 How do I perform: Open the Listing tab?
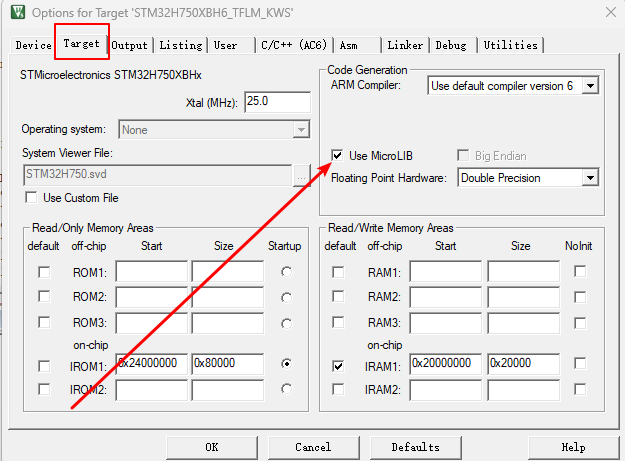point(181,45)
